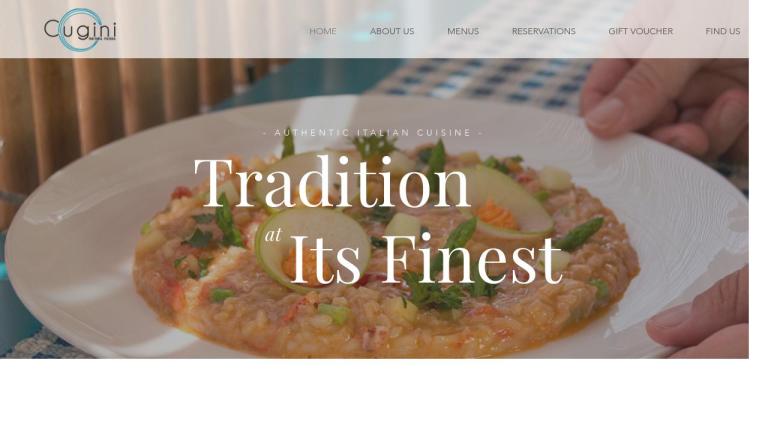
Task: Click the asparagus spear right of 'Finest'
Action: tap(579, 234)
